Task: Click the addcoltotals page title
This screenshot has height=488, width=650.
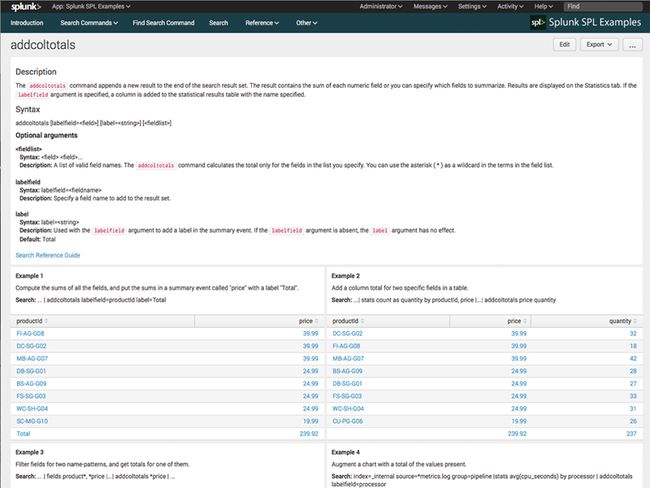Action: [x=43, y=45]
